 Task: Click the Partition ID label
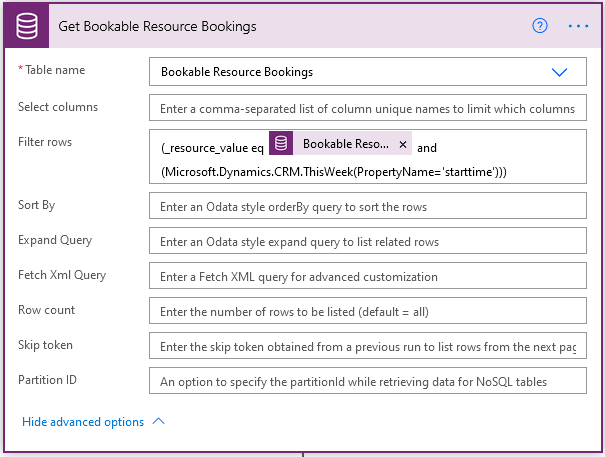(x=47, y=380)
